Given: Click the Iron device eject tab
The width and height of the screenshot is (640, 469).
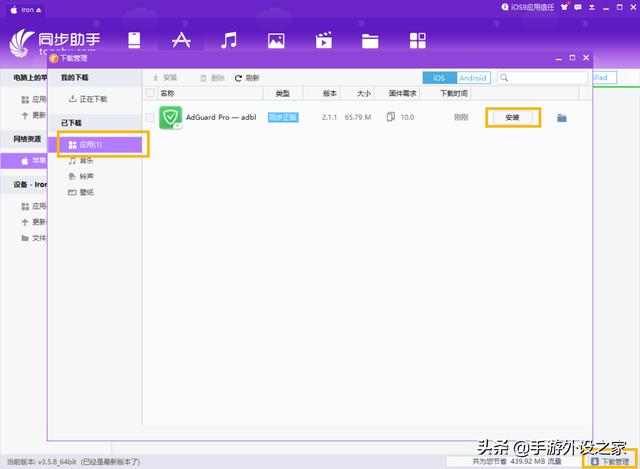Looking at the screenshot, I should pyautogui.click(x=25, y=9).
